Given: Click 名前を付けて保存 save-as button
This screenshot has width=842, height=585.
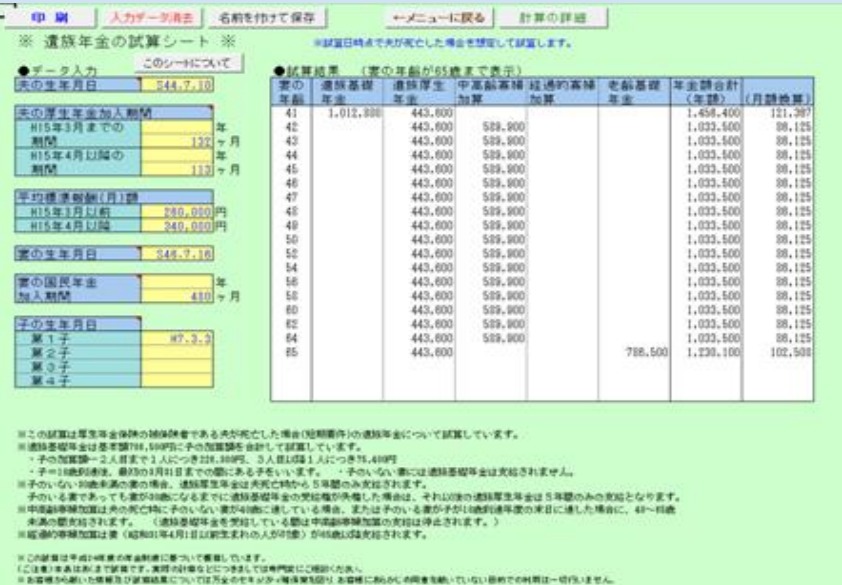Looking at the screenshot, I should (251, 18).
